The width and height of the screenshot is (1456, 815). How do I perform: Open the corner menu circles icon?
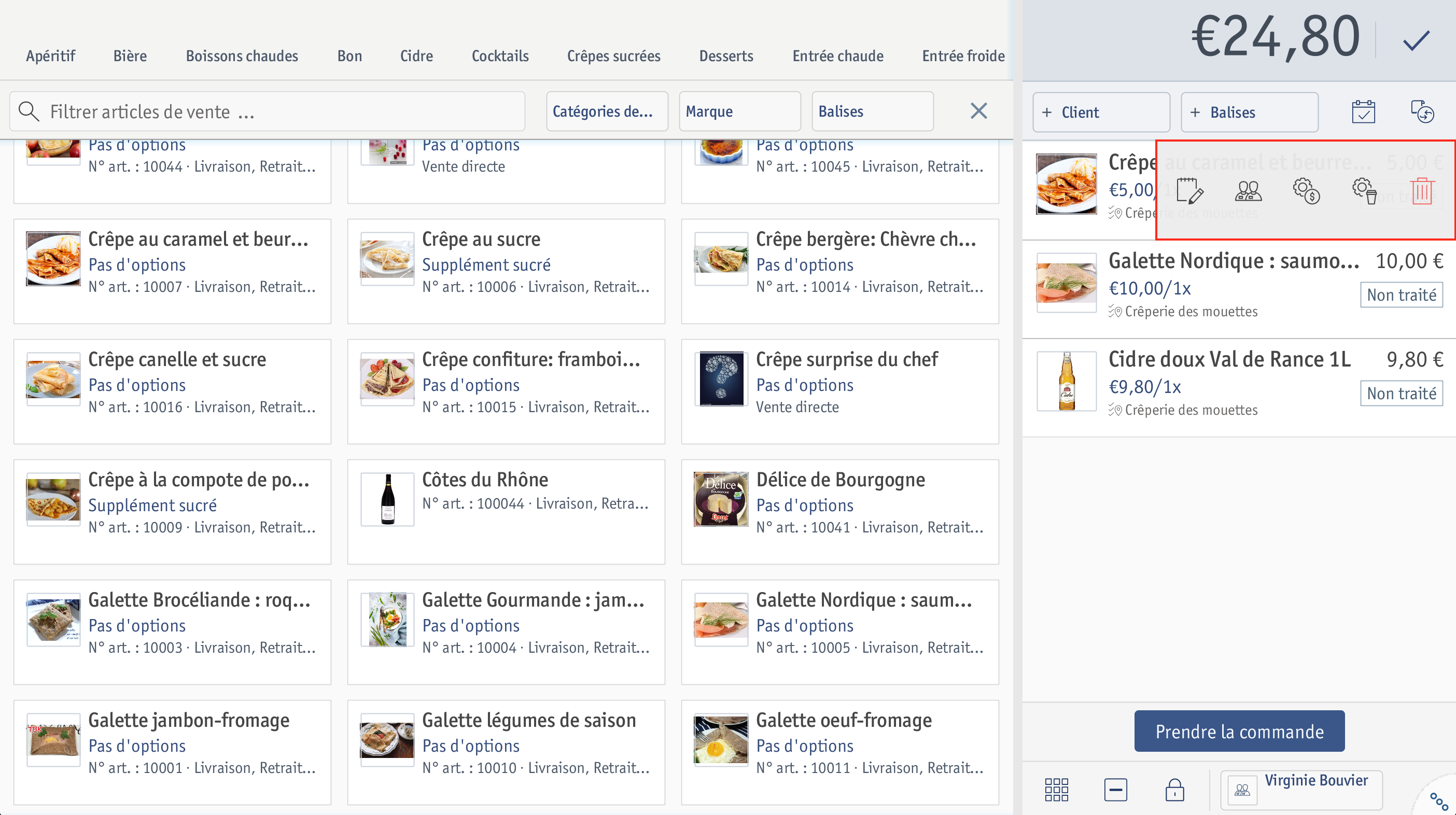(1439, 802)
